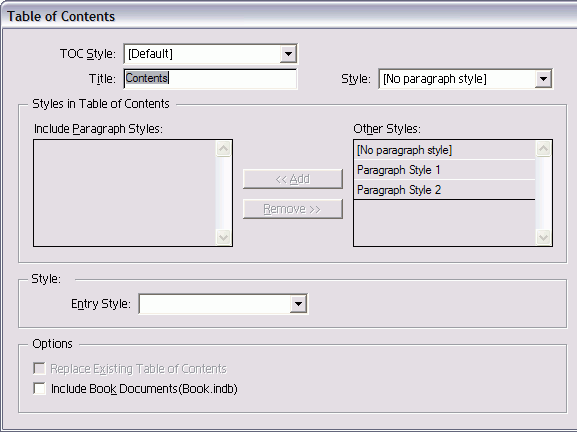Select Paragraph Style 1 in Other Styles
Screen dimensions: 577x432
(x=444, y=170)
